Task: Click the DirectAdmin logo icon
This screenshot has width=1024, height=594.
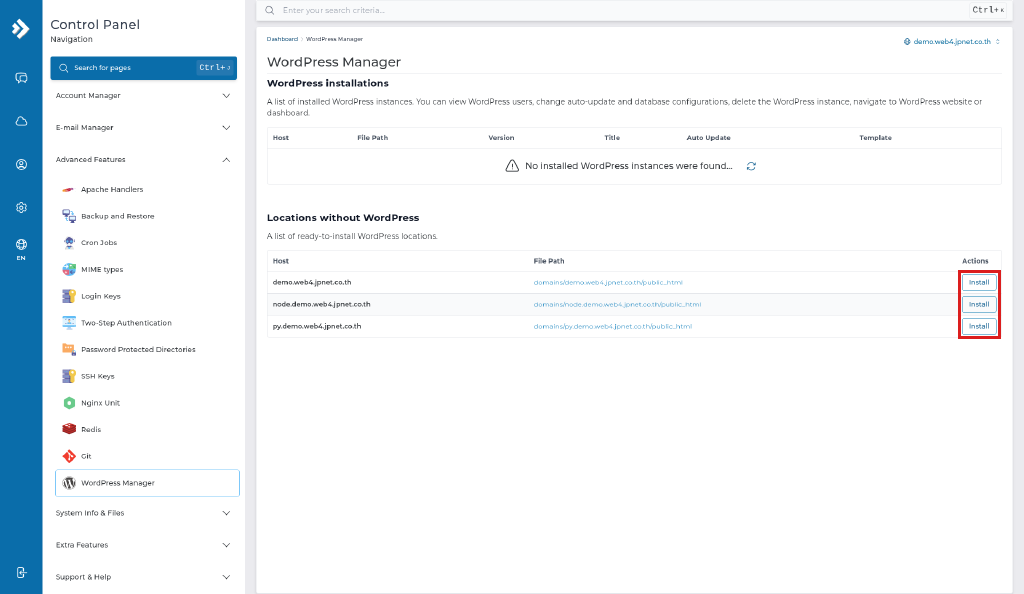Action: 21,29
